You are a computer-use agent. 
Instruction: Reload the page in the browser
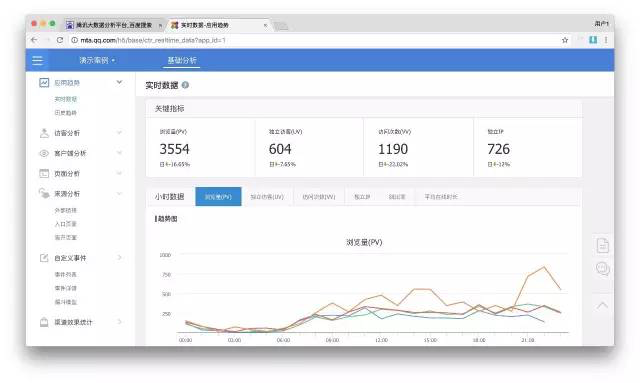pos(60,40)
